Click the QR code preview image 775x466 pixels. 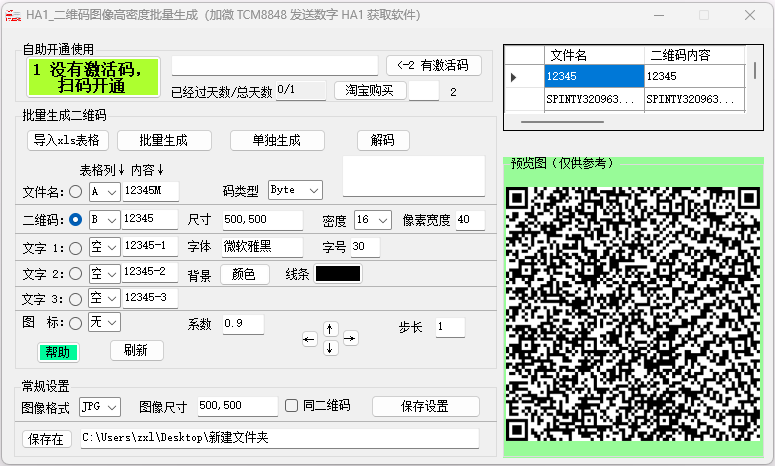633,314
